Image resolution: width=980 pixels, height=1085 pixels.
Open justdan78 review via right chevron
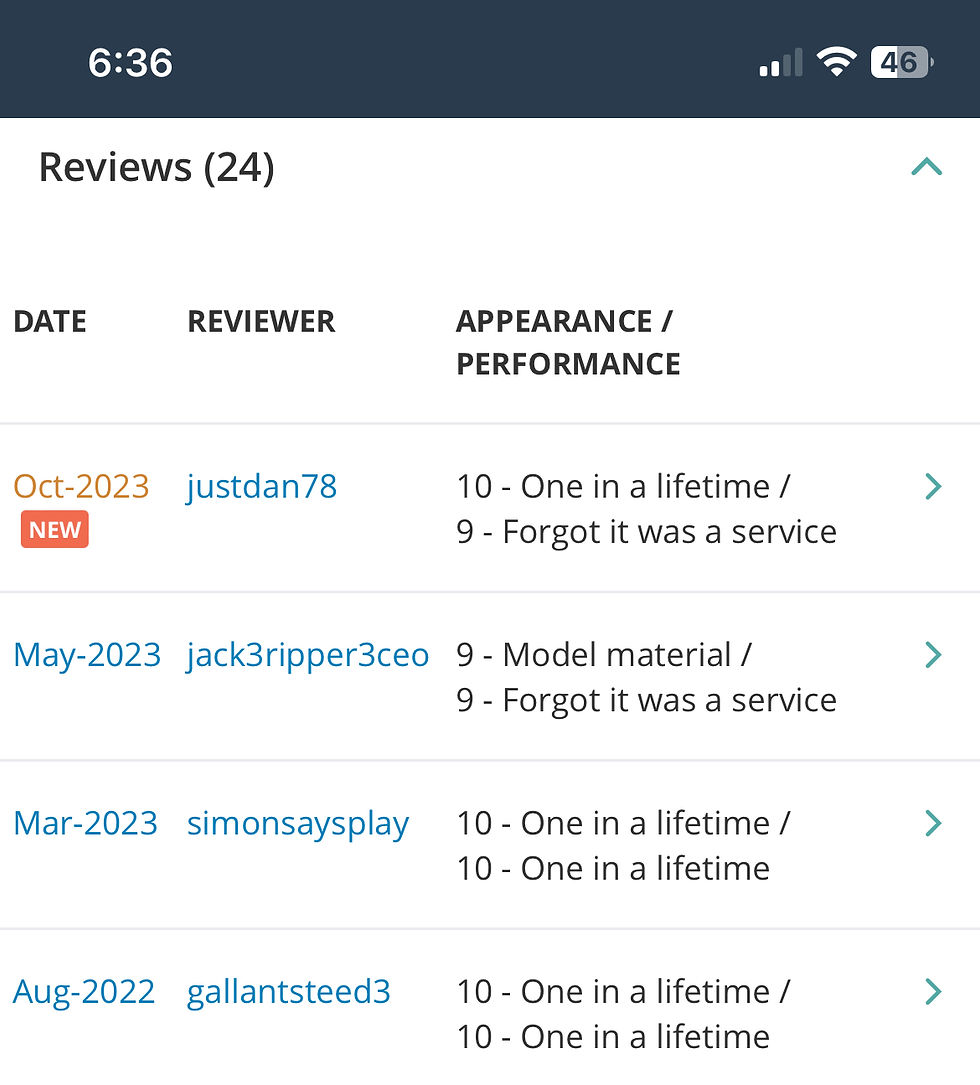[x=933, y=486]
